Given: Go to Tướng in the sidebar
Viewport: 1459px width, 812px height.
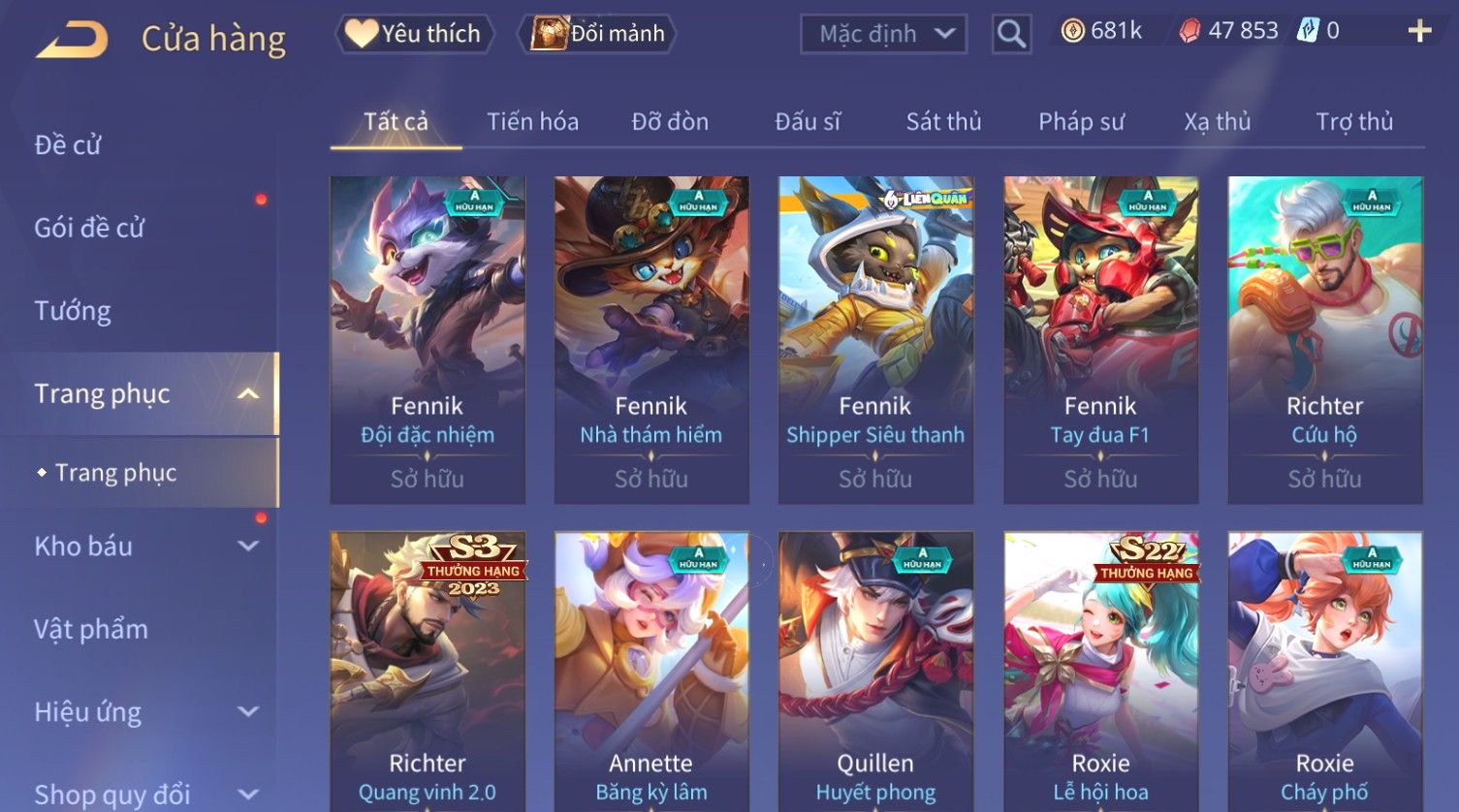Looking at the screenshot, I should pos(73,311).
